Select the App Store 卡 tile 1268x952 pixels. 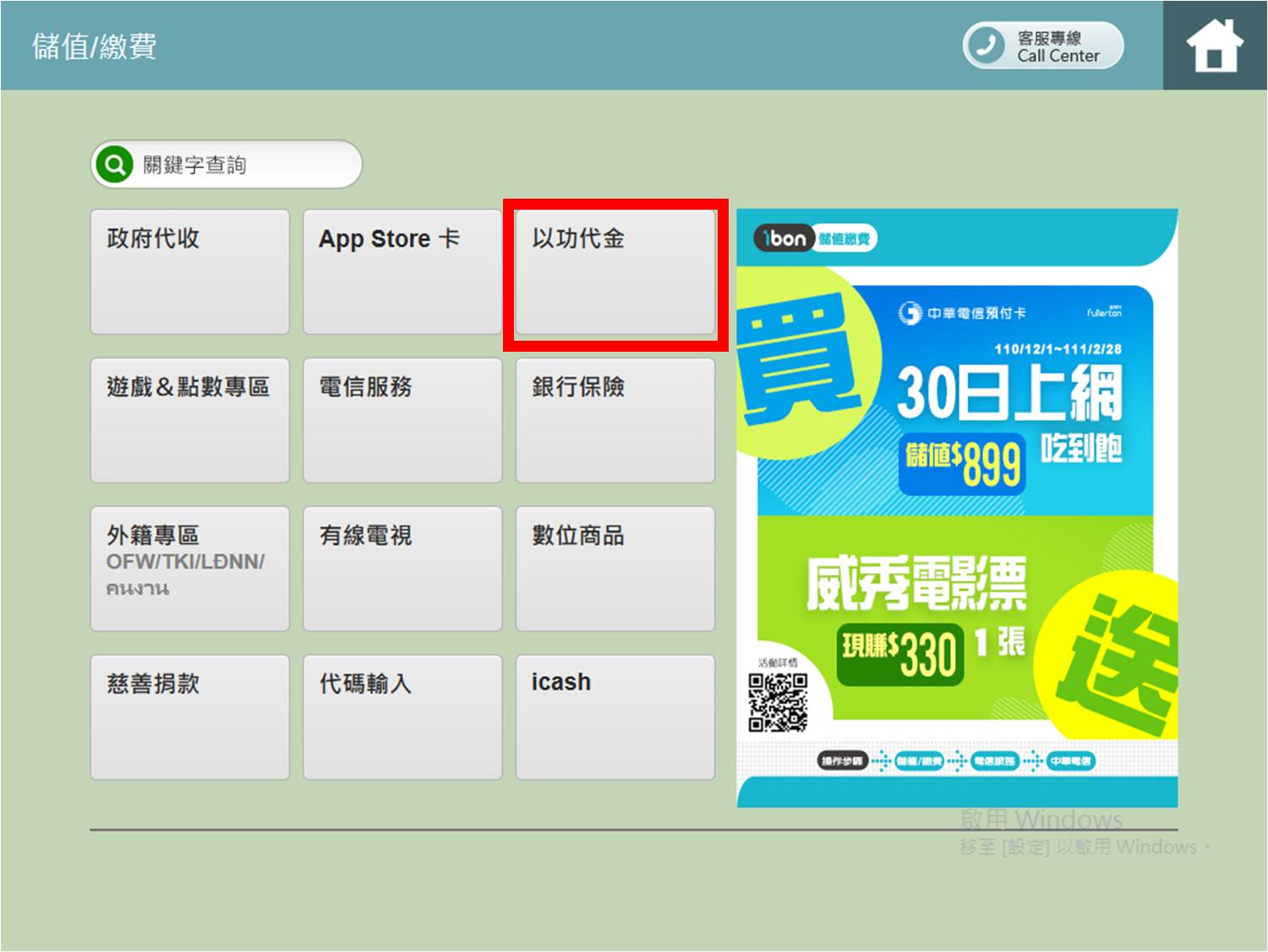coord(402,272)
